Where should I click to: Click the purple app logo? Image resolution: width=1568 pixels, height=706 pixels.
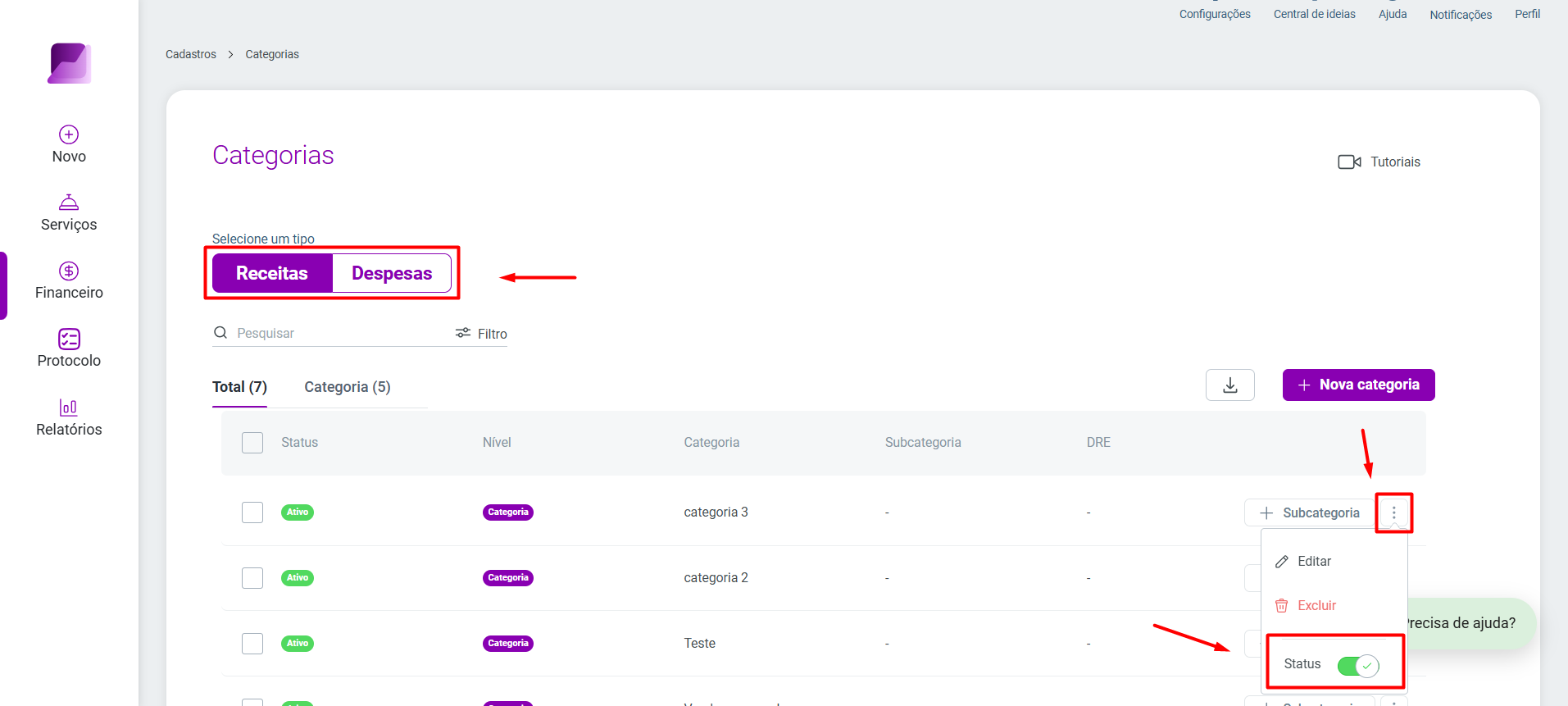pyautogui.click(x=69, y=63)
